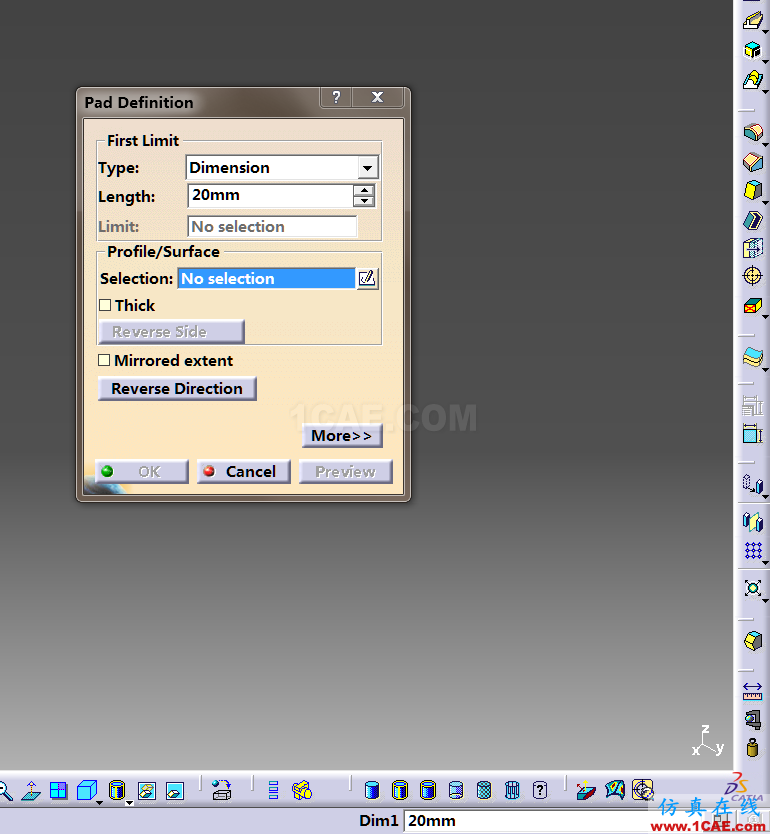This screenshot has height=834, width=770.
Task: Select the Rectangular Pattern tool
Action: point(752,551)
